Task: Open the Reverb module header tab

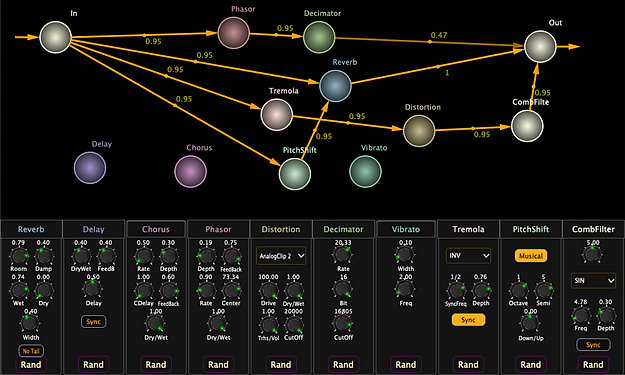Action: coord(31,229)
